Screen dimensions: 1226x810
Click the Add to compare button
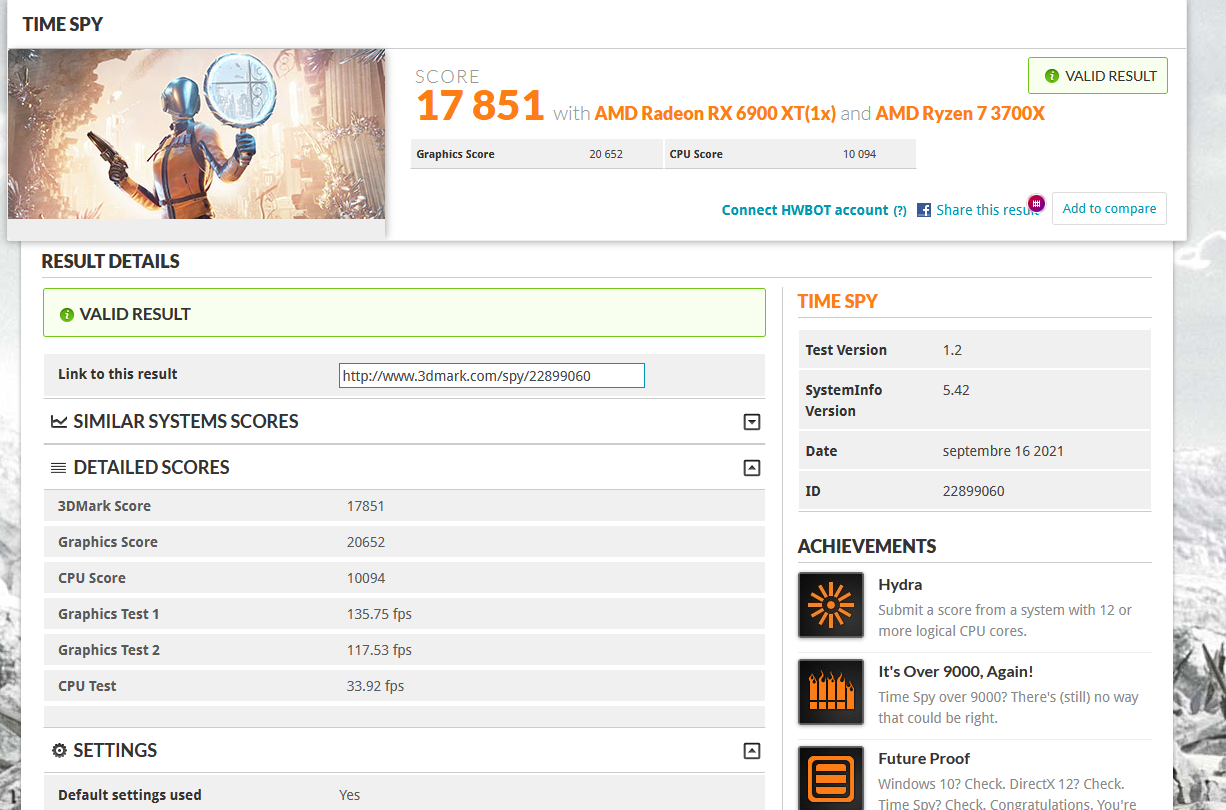click(x=1109, y=209)
